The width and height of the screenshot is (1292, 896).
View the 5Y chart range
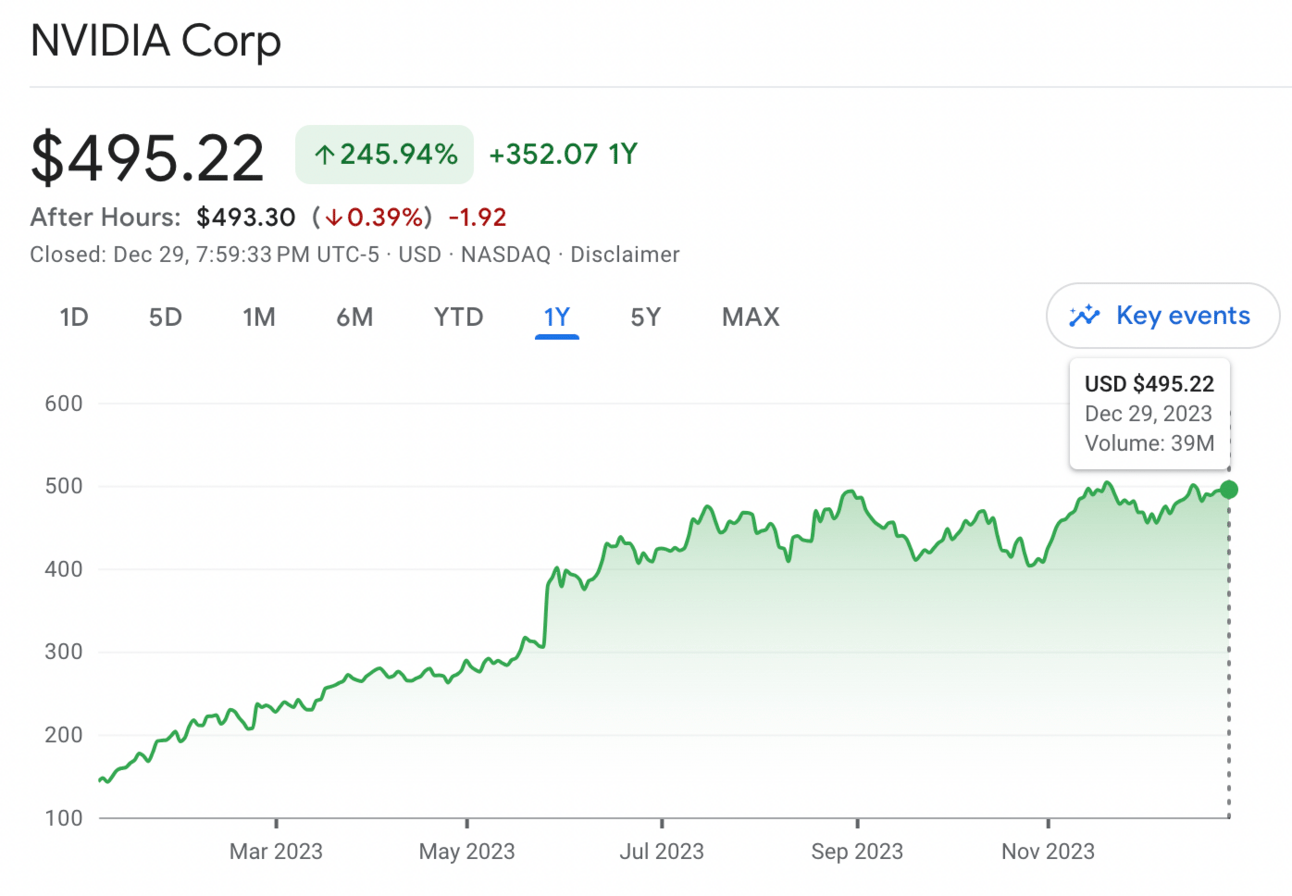click(646, 318)
